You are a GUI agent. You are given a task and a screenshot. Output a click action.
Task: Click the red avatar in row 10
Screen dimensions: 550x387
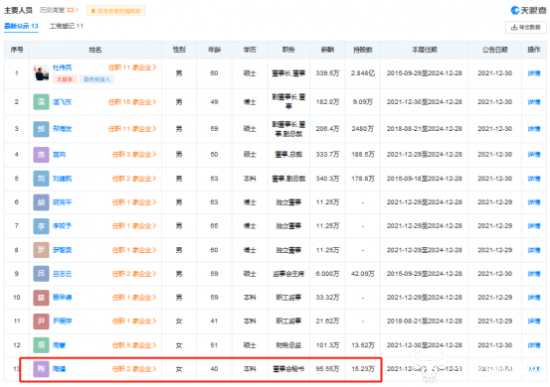41,298
